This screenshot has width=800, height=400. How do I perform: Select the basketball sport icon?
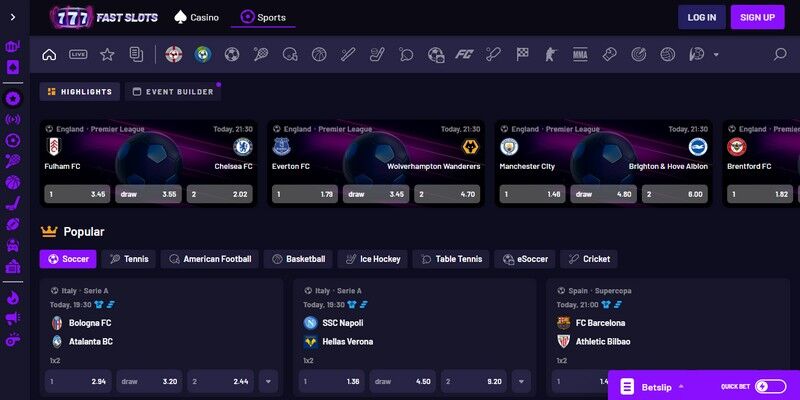coord(319,54)
